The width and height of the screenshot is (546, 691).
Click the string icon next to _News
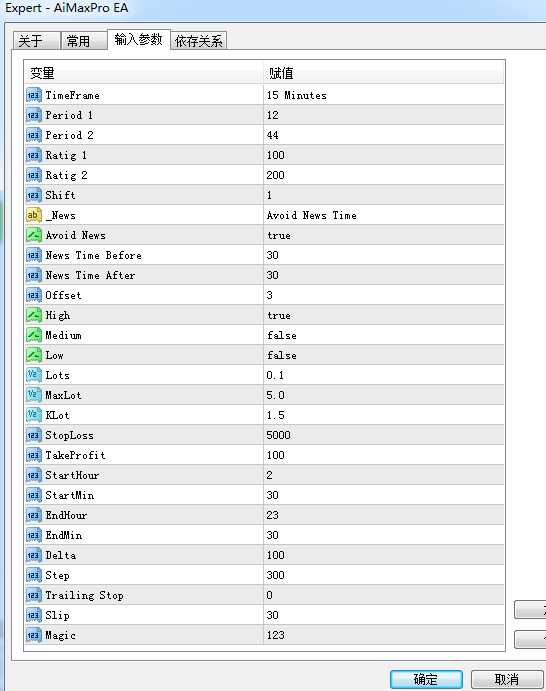coord(34,215)
